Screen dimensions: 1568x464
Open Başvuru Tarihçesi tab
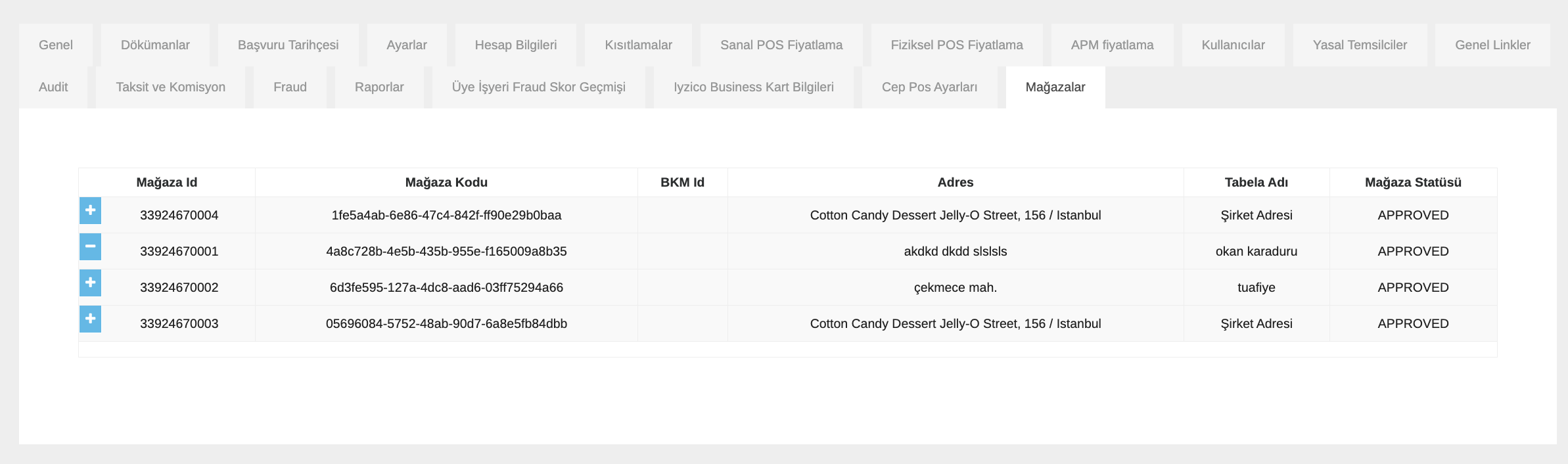coord(288,45)
